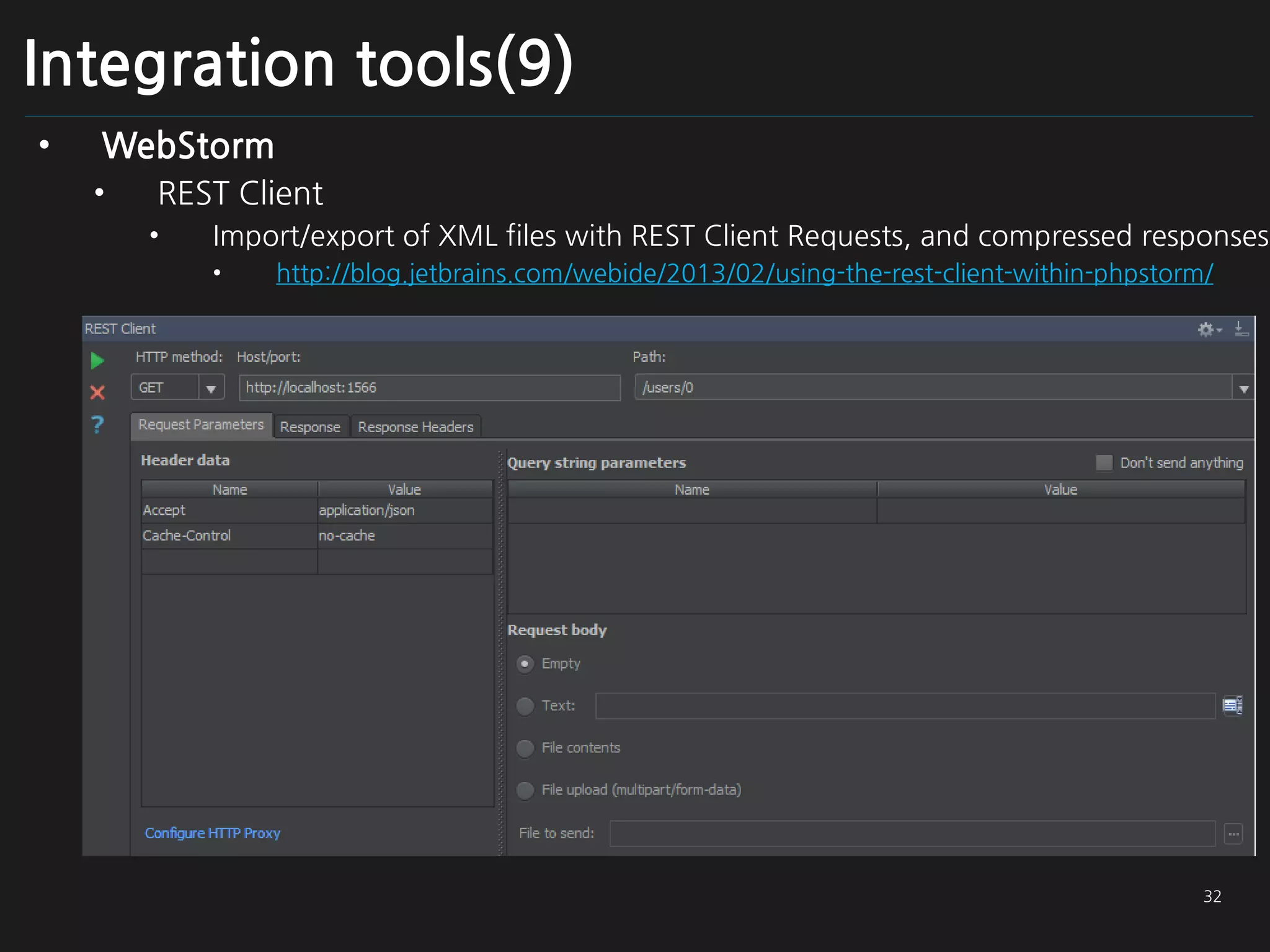Click Configure HTTP Proxy link
This screenshot has height=952, width=1270.
point(212,833)
